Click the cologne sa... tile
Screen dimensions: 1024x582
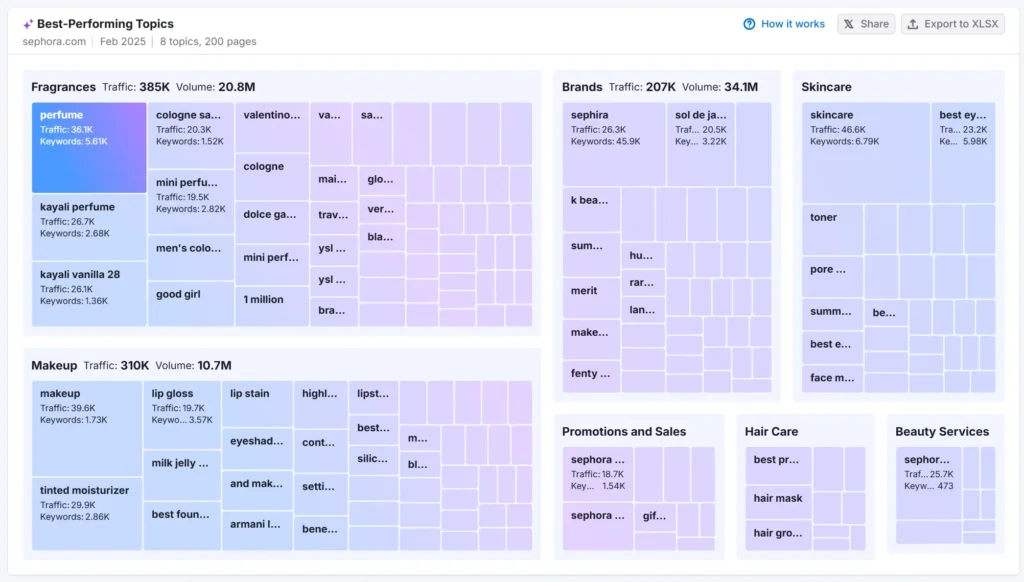[191, 135]
